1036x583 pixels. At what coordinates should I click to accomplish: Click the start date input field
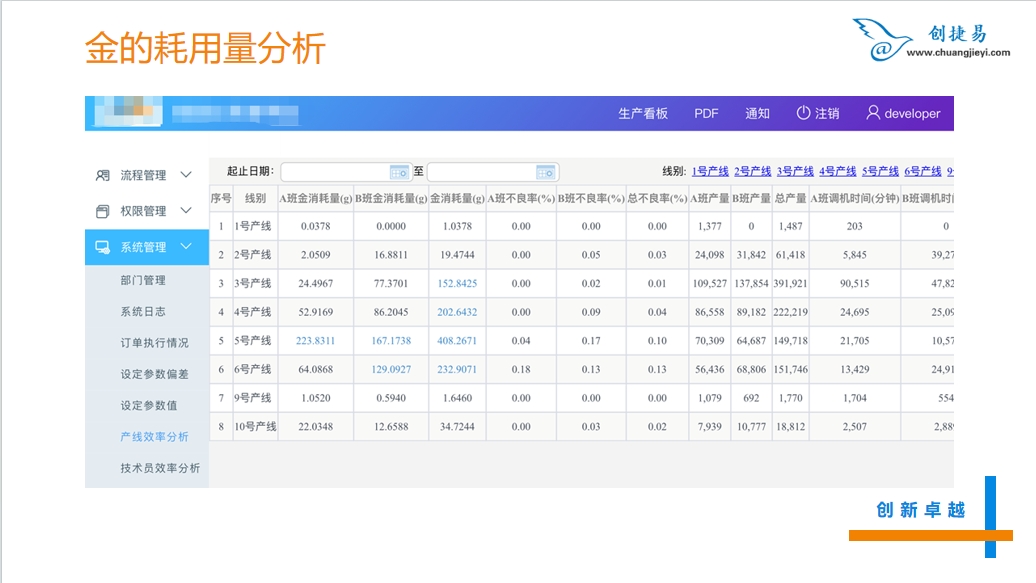[x=335, y=172]
